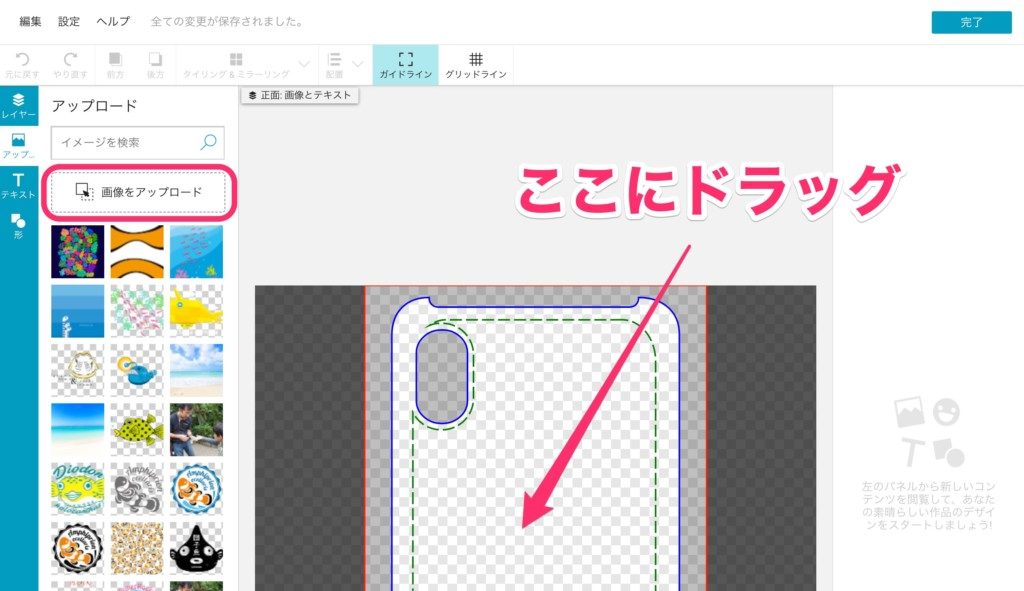Open the 編集 menu

coord(31,21)
